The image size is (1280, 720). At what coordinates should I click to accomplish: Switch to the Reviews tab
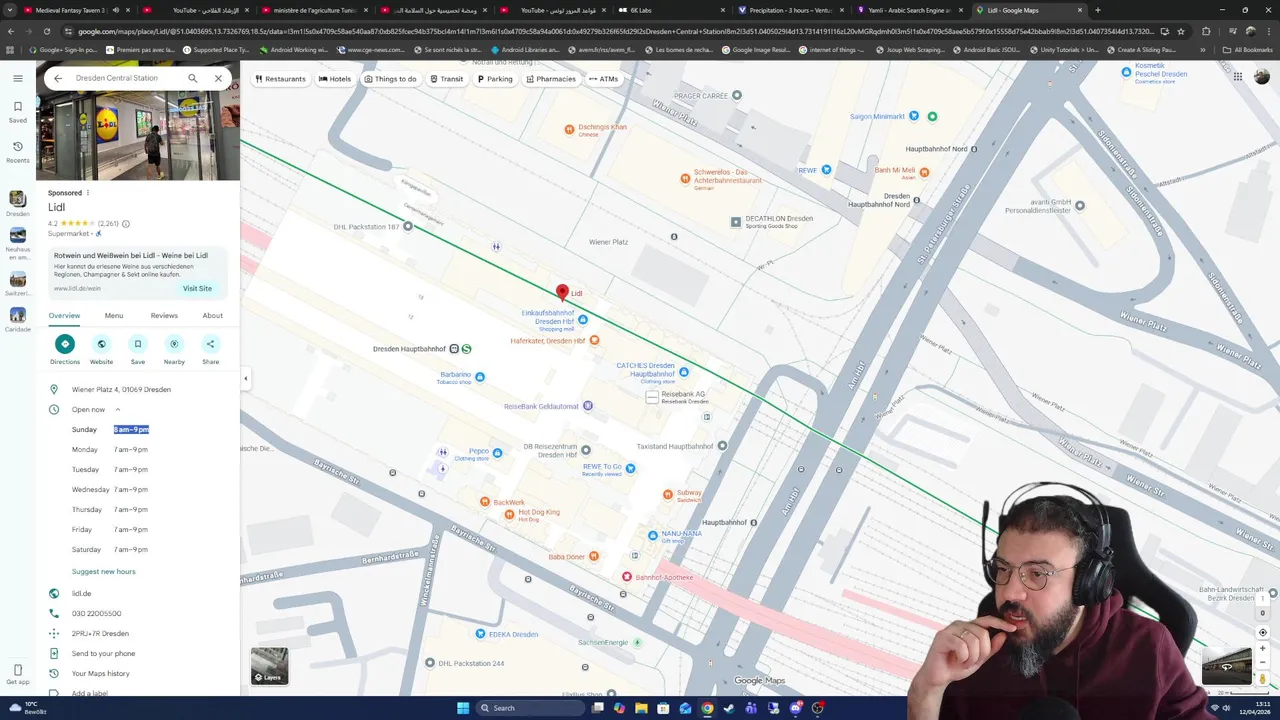(x=164, y=315)
